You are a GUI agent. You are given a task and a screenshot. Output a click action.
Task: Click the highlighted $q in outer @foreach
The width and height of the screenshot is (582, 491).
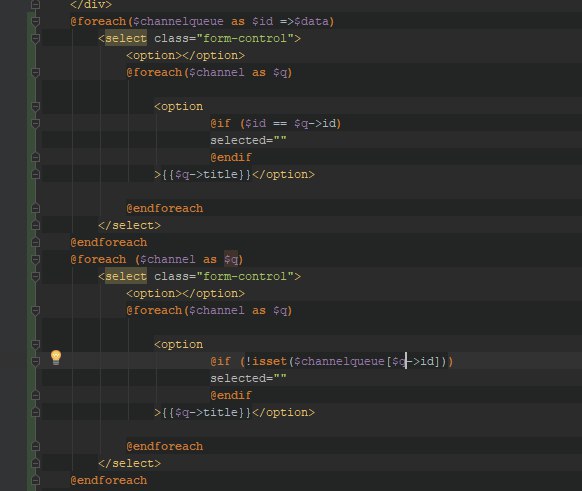pyautogui.click(x=231, y=259)
